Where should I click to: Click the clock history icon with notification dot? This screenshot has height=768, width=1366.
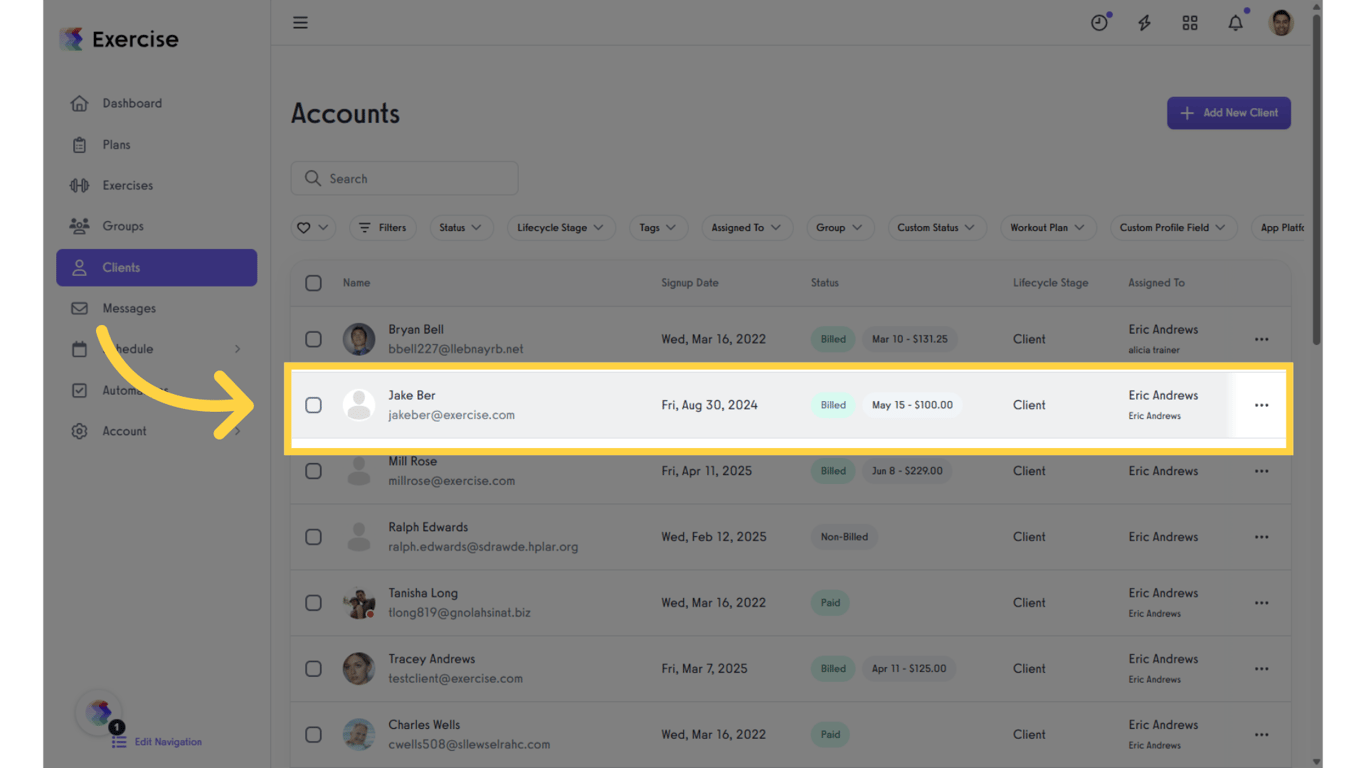tap(1099, 22)
